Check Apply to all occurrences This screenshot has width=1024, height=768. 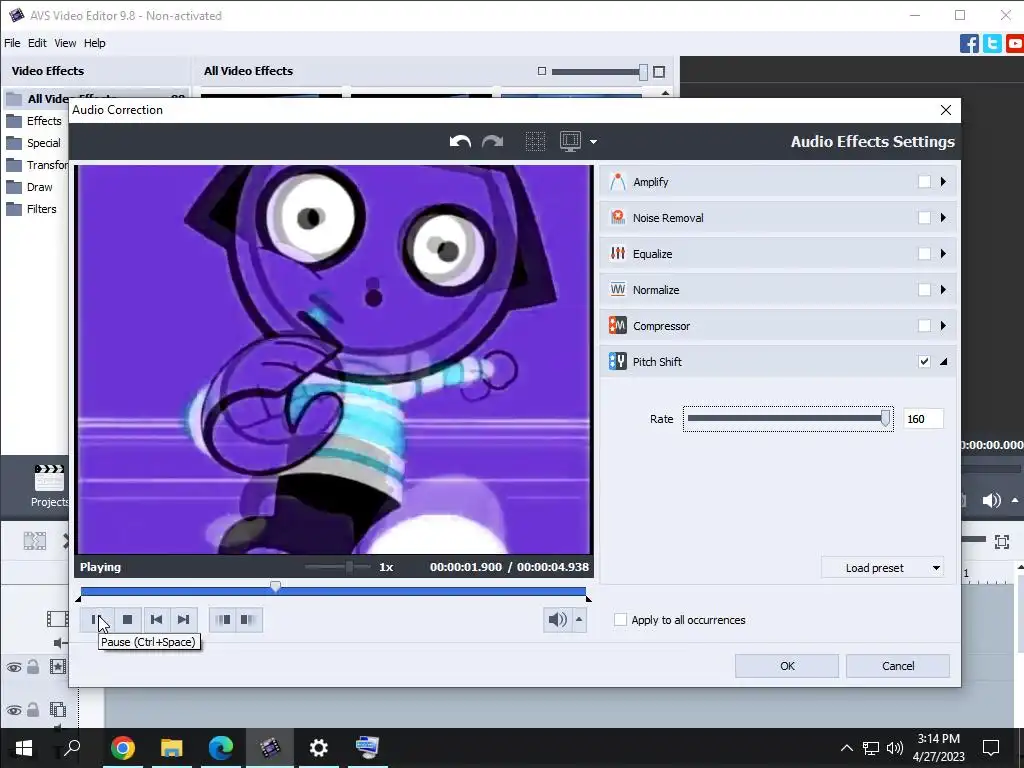coord(620,620)
